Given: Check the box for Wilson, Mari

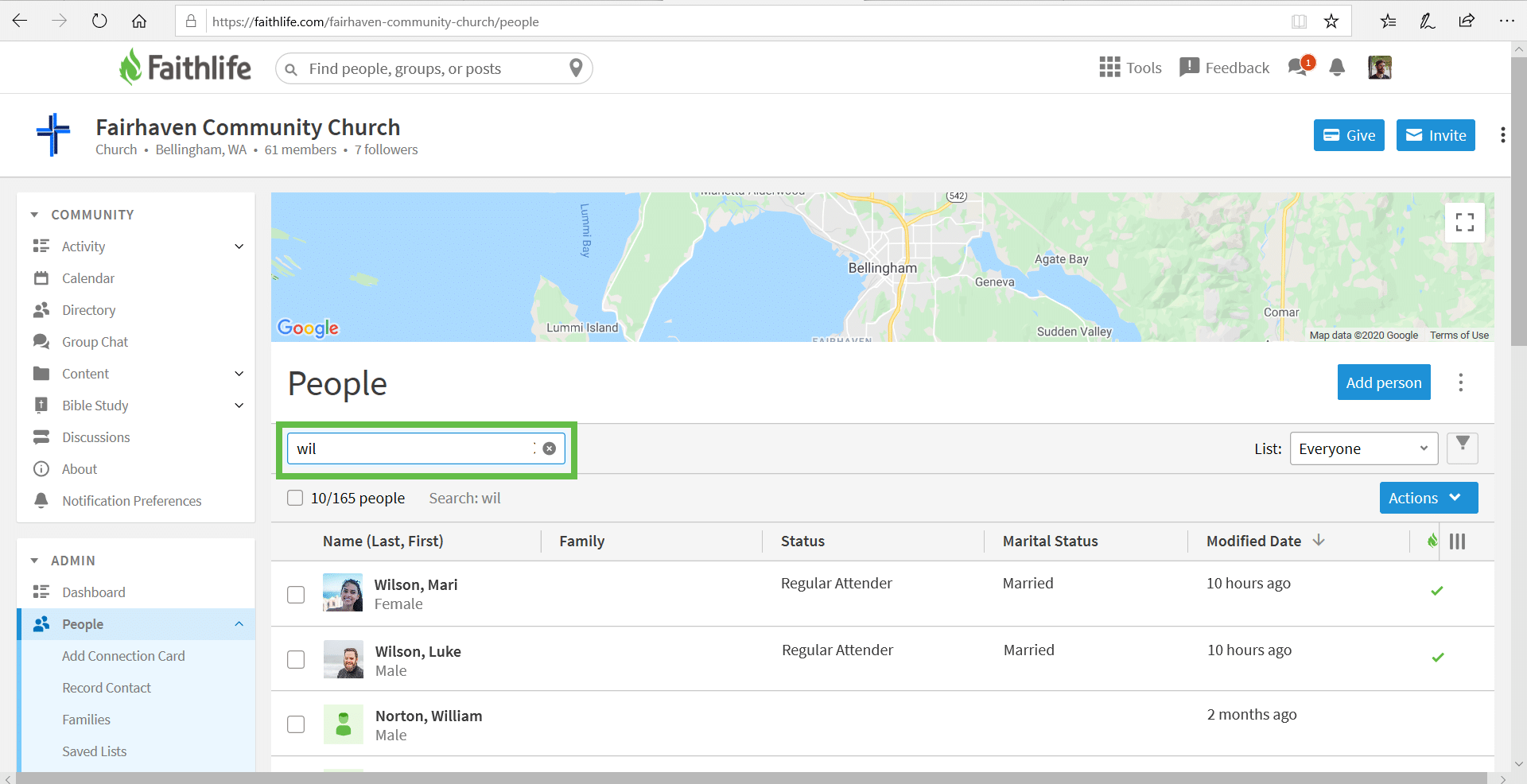Looking at the screenshot, I should click(x=296, y=595).
